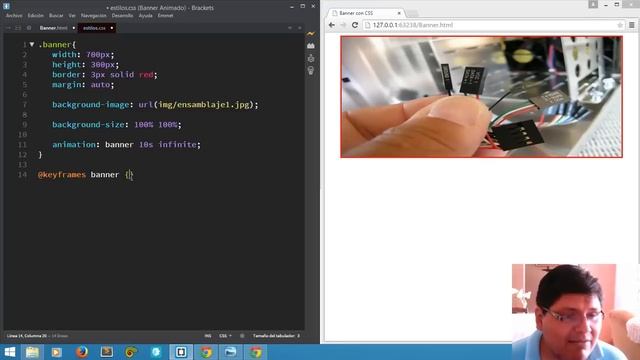Click the gear icon beside Banner.html tab
The width and height of the screenshot is (640, 360).
click(29, 28)
